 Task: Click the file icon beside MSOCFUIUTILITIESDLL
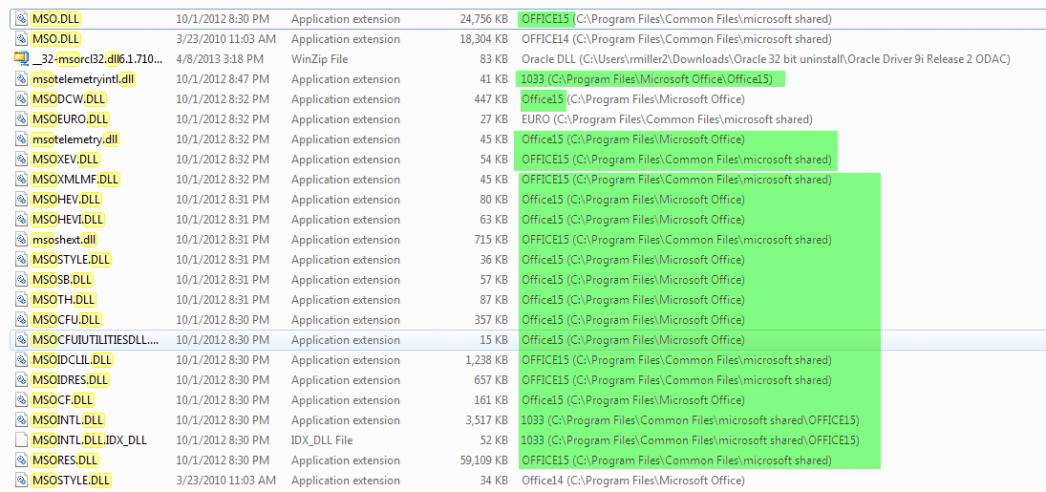coord(21,340)
